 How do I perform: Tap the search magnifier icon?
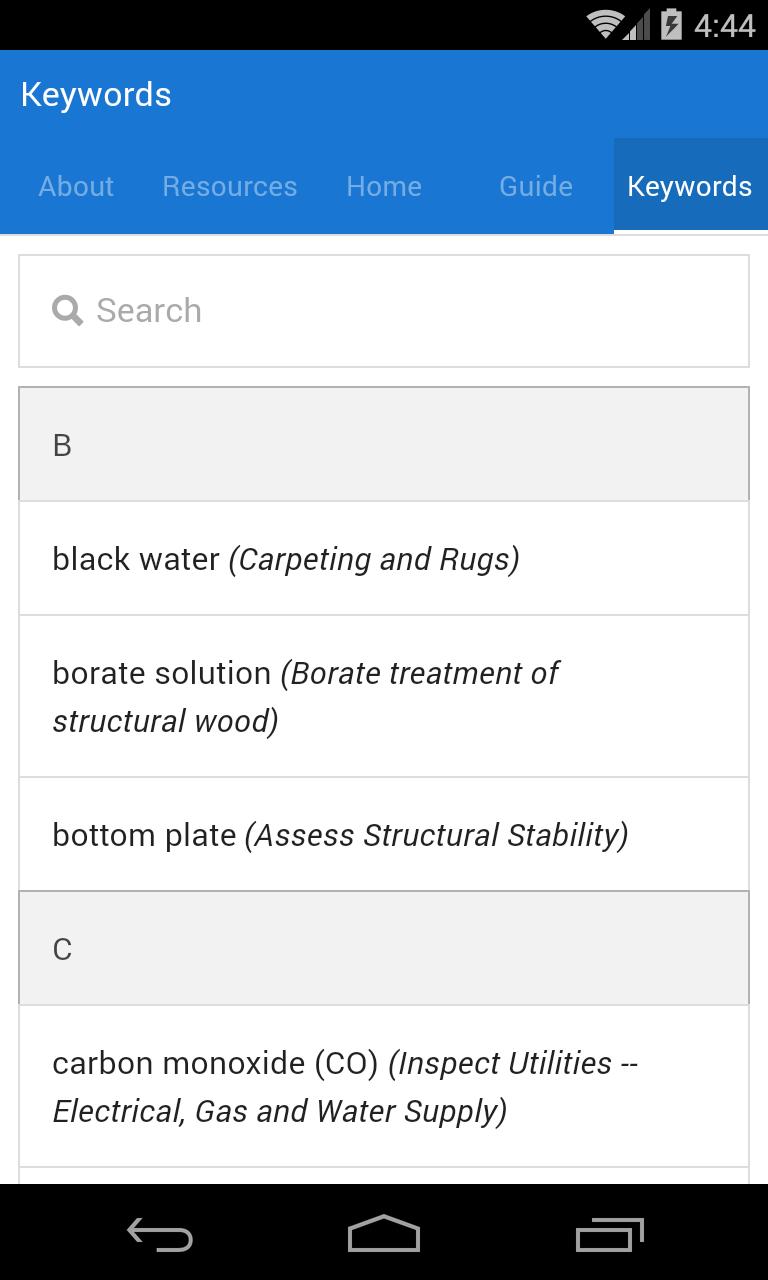[x=68, y=311]
